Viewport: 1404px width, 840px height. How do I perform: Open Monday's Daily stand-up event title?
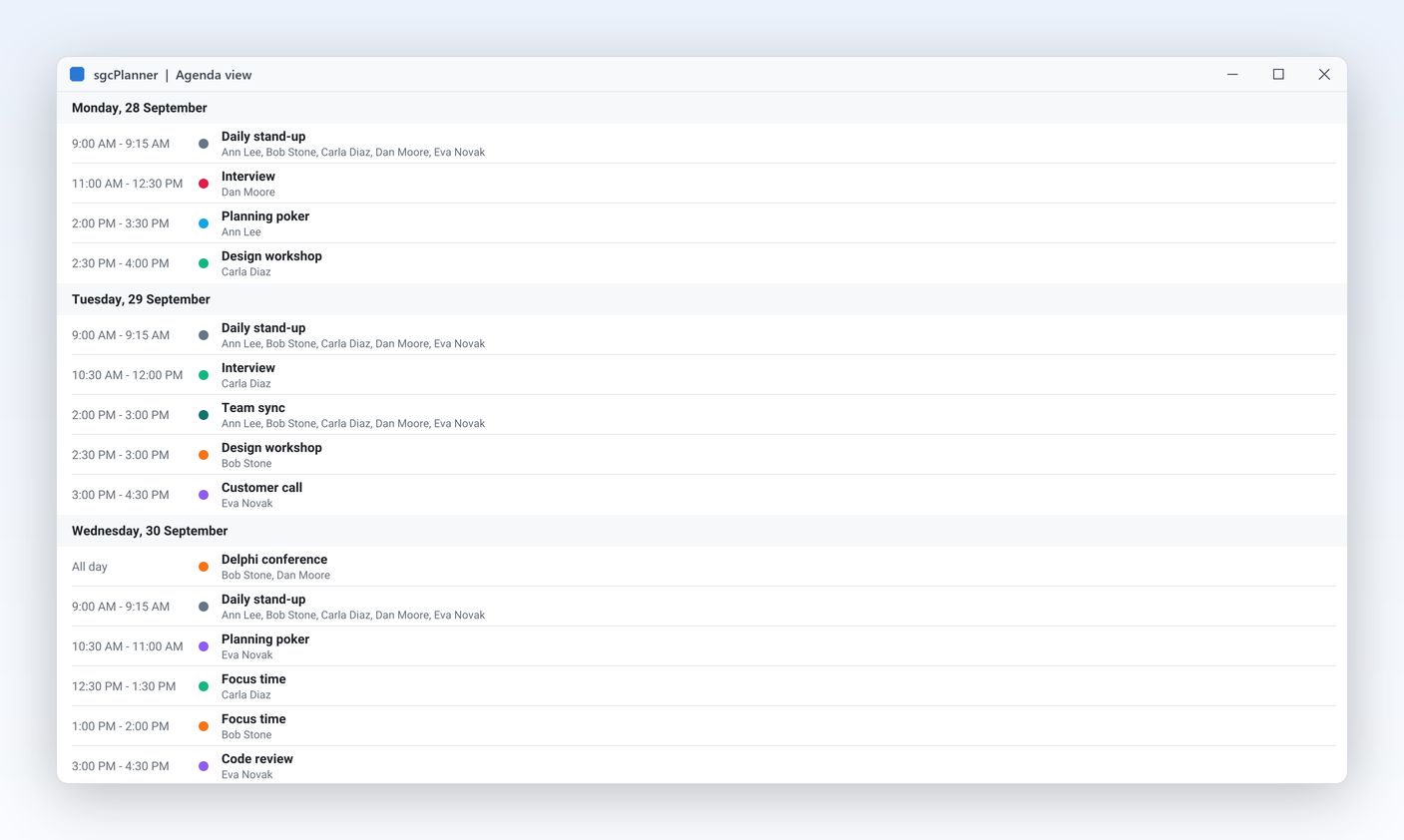coord(263,137)
